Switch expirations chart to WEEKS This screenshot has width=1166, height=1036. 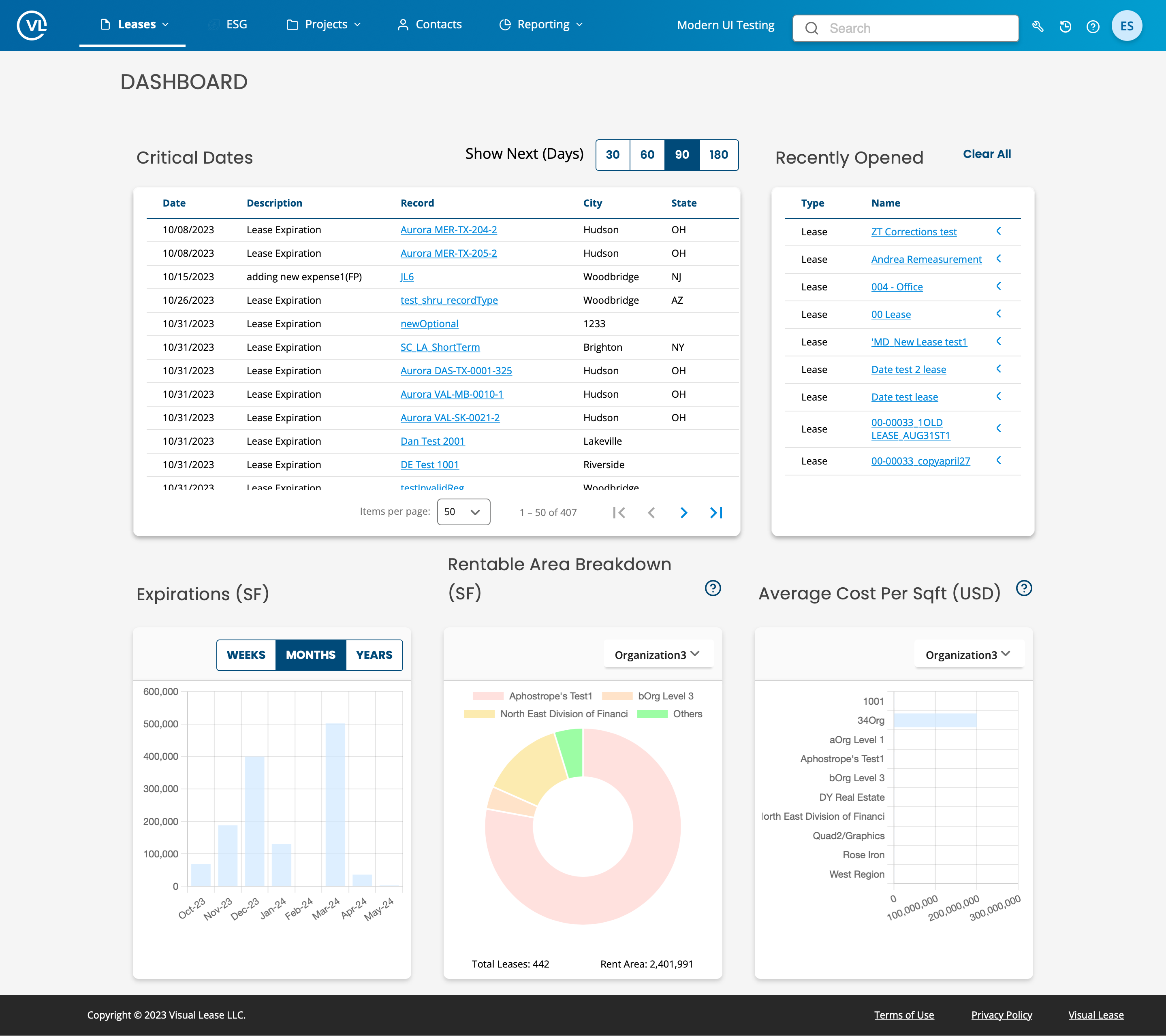[246, 654]
